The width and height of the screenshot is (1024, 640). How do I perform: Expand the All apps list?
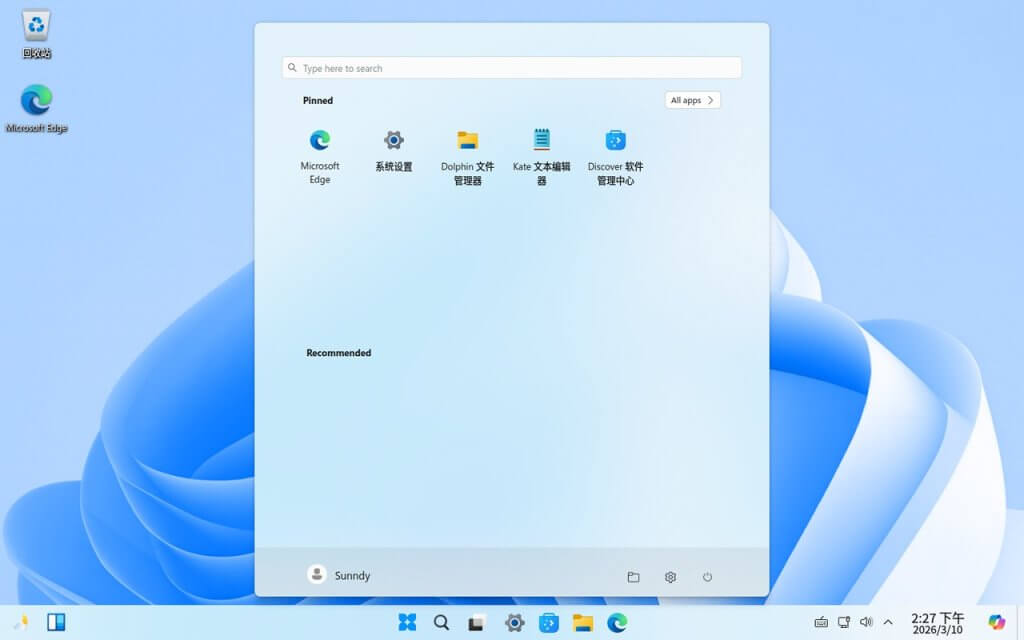point(692,100)
